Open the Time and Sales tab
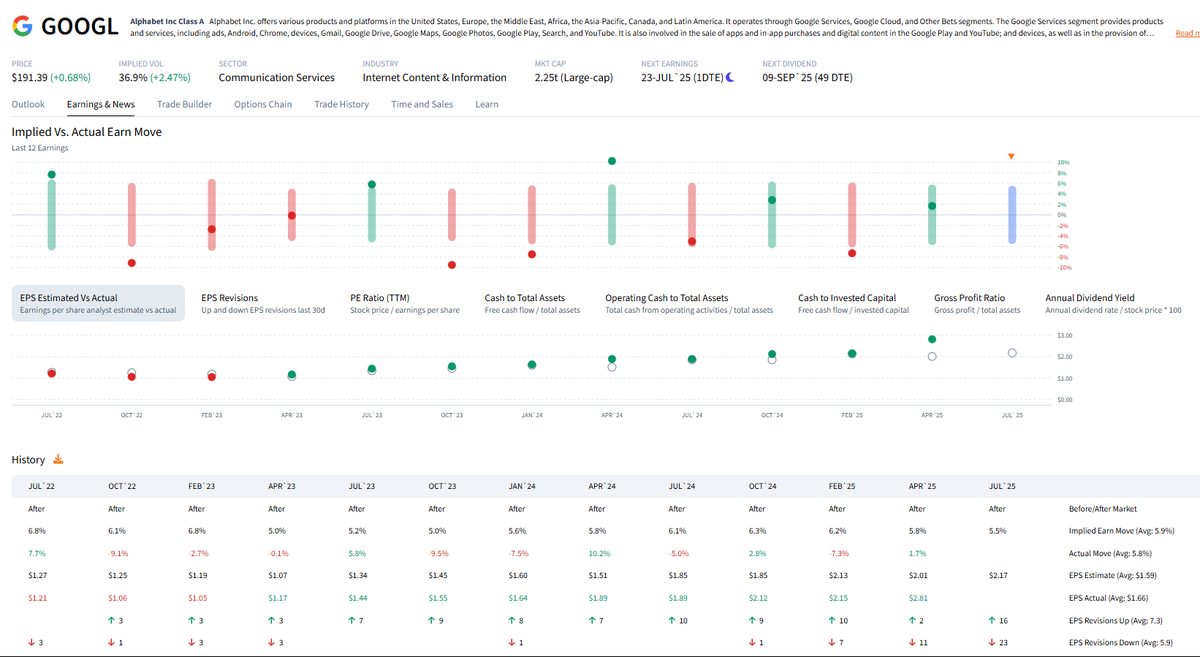Screen dimensions: 1200x657 point(422,104)
